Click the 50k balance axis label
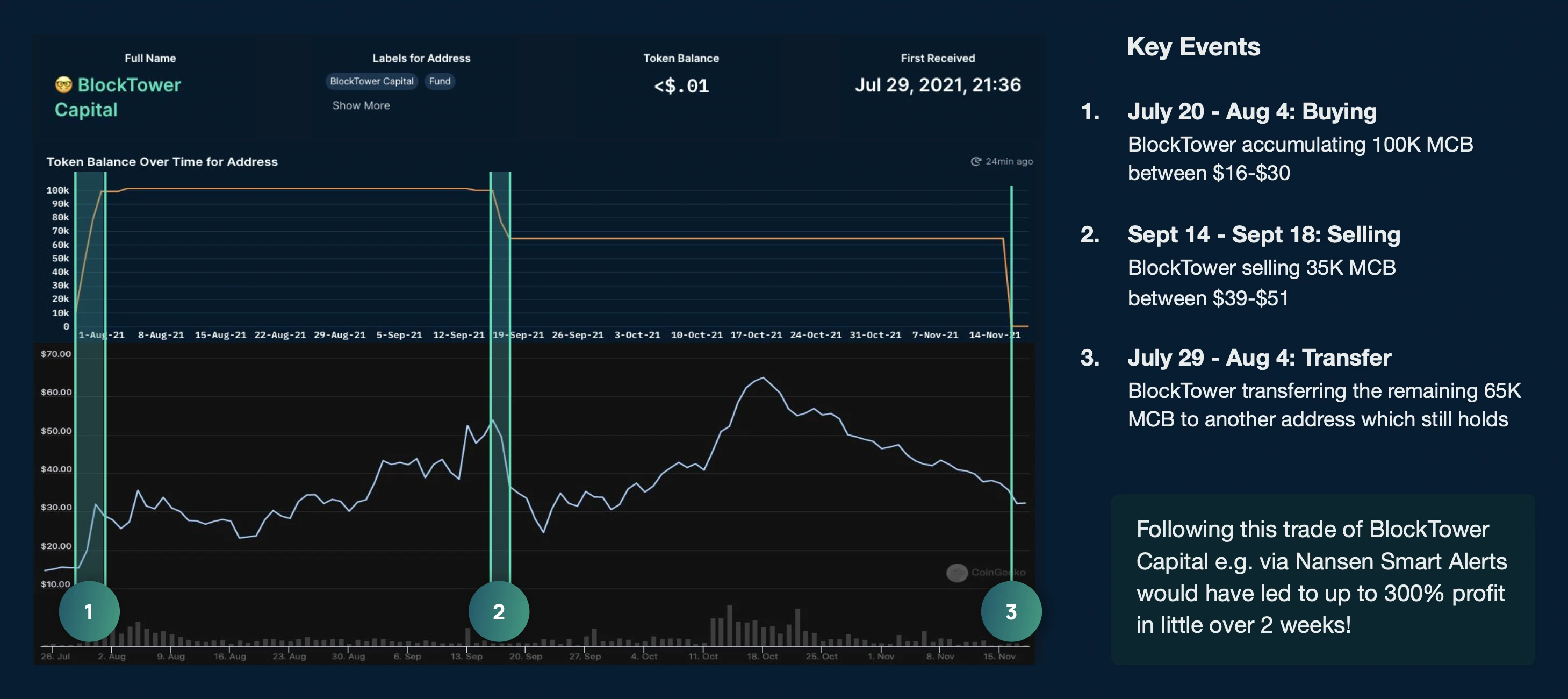 click(60, 259)
